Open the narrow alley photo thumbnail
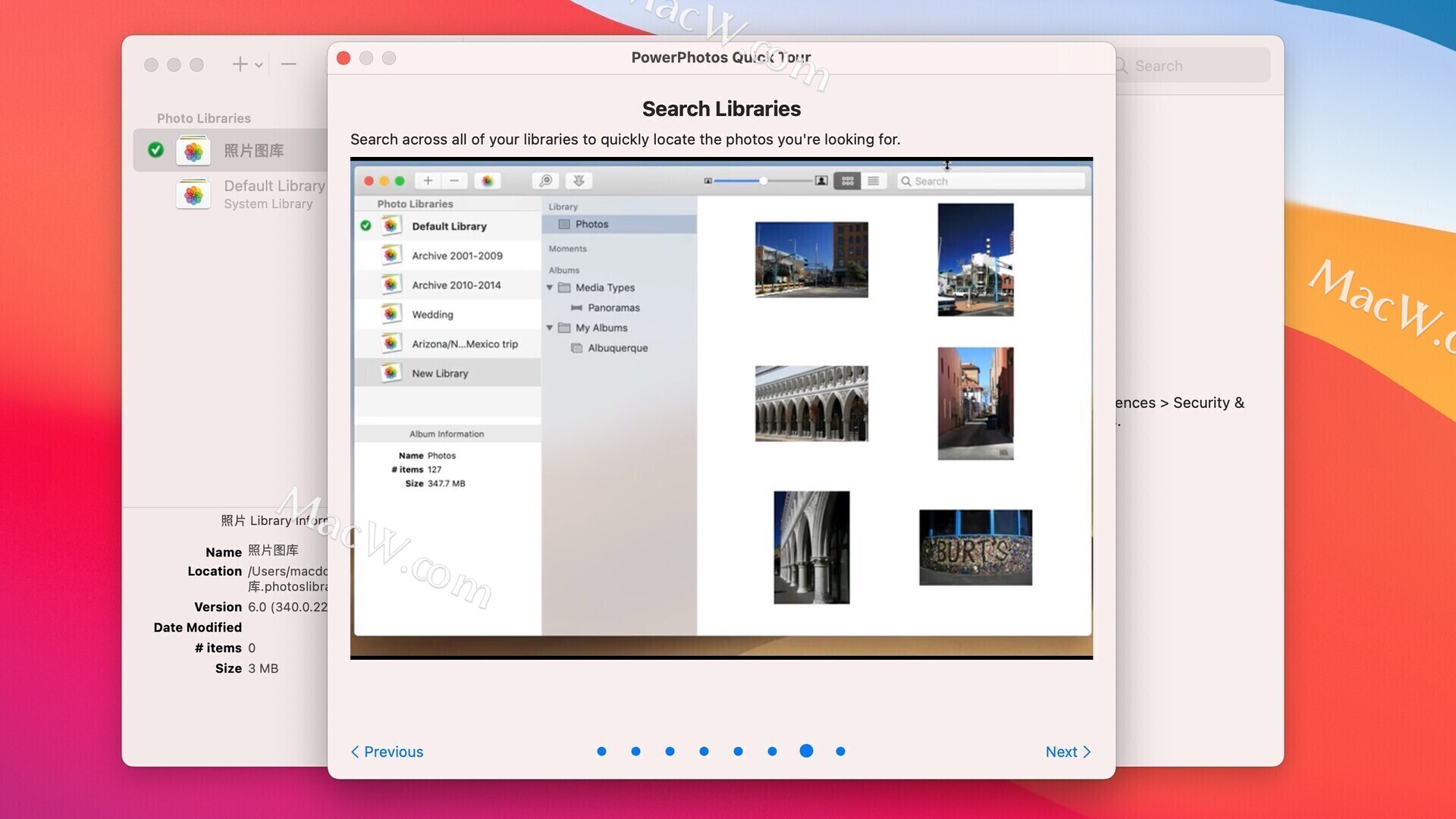This screenshot has height=819, width=1456. 975,403
